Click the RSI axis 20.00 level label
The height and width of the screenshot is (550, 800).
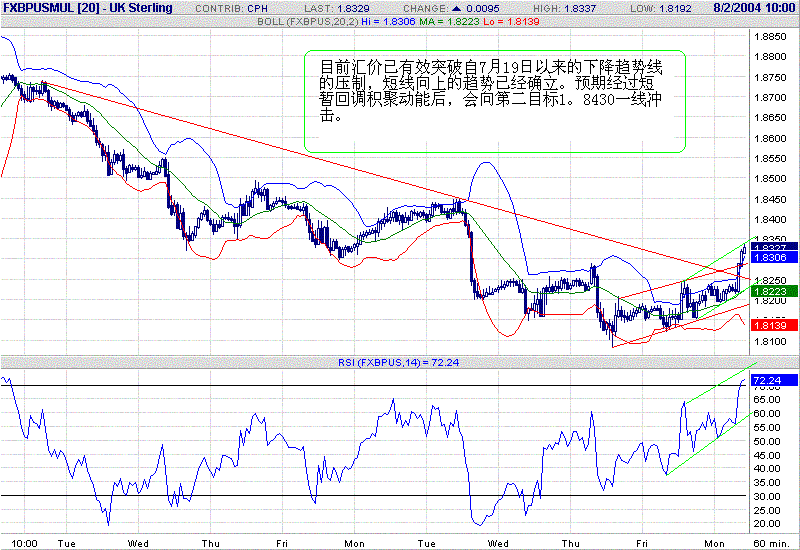(766, 523)
